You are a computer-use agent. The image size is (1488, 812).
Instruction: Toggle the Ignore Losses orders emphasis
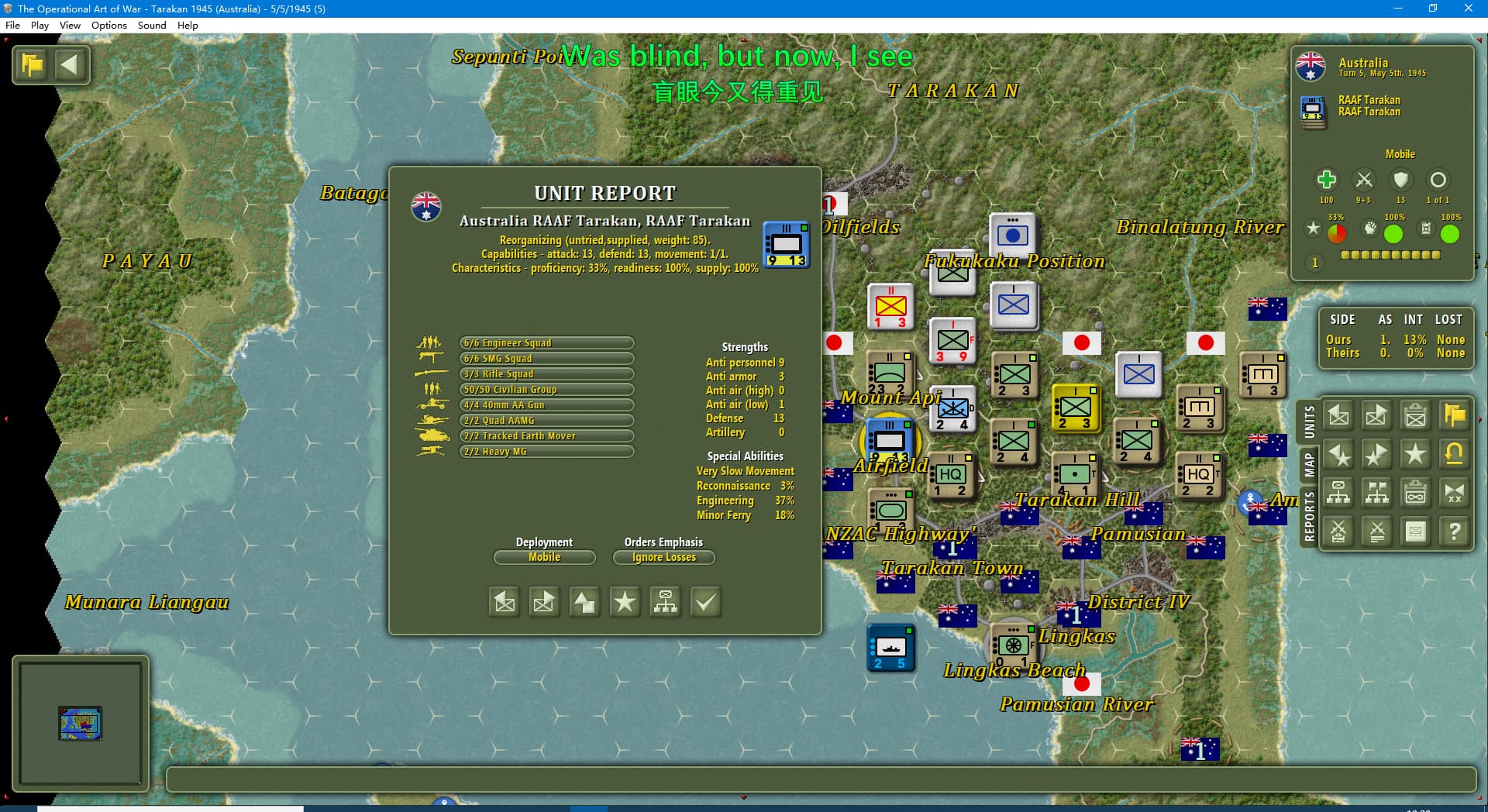pyautogui.click(x=663, y=557)
